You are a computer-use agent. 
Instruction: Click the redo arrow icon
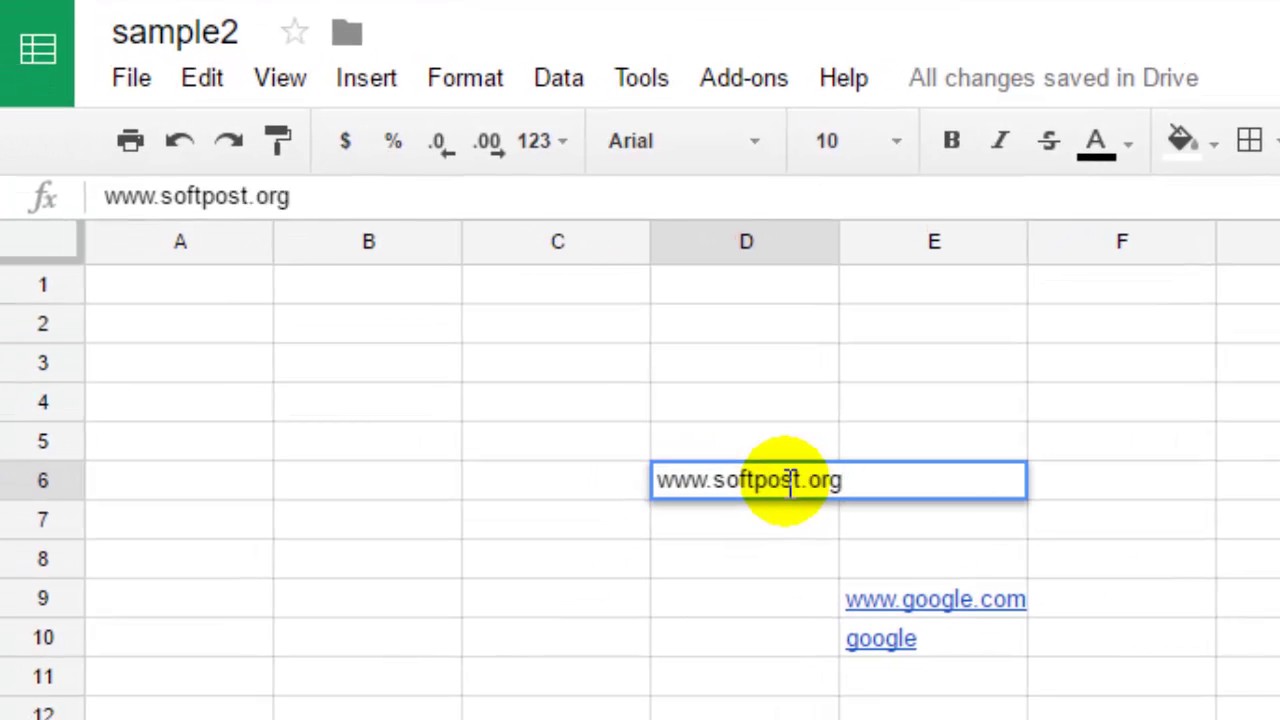229,141
